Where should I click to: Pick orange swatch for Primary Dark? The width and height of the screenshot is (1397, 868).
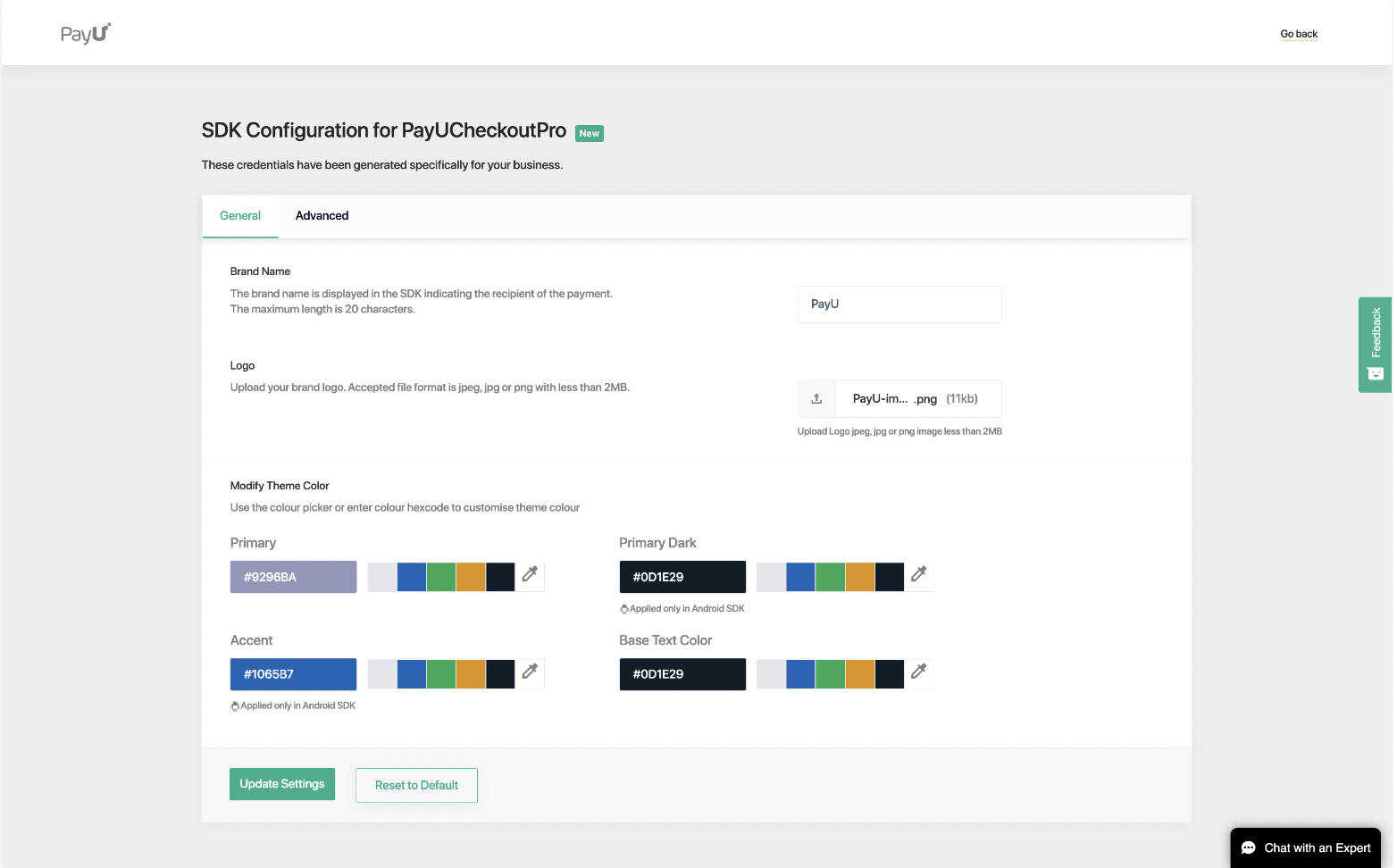pos(859,577)
